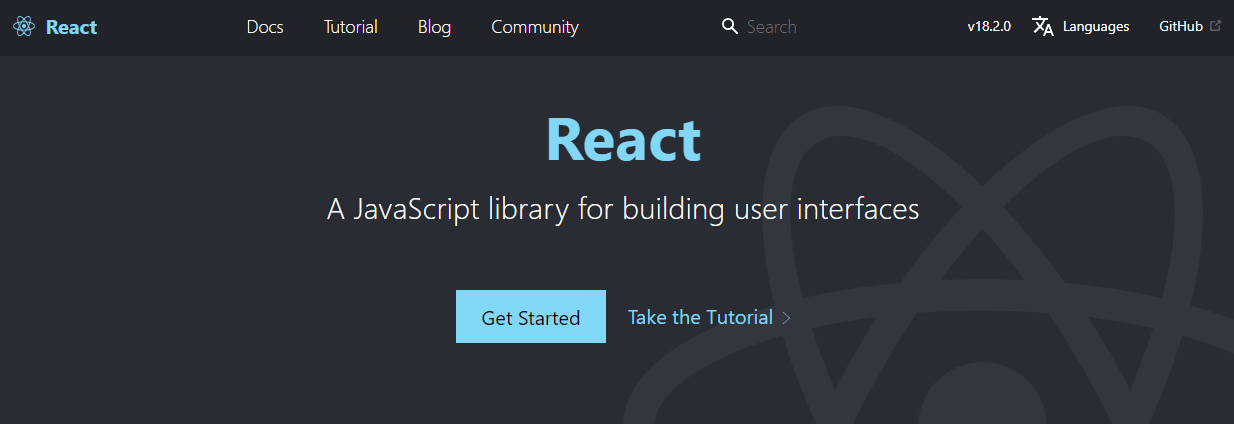Click the search magnifier icon
The image size is (1234, 424).
pos(730,27)
